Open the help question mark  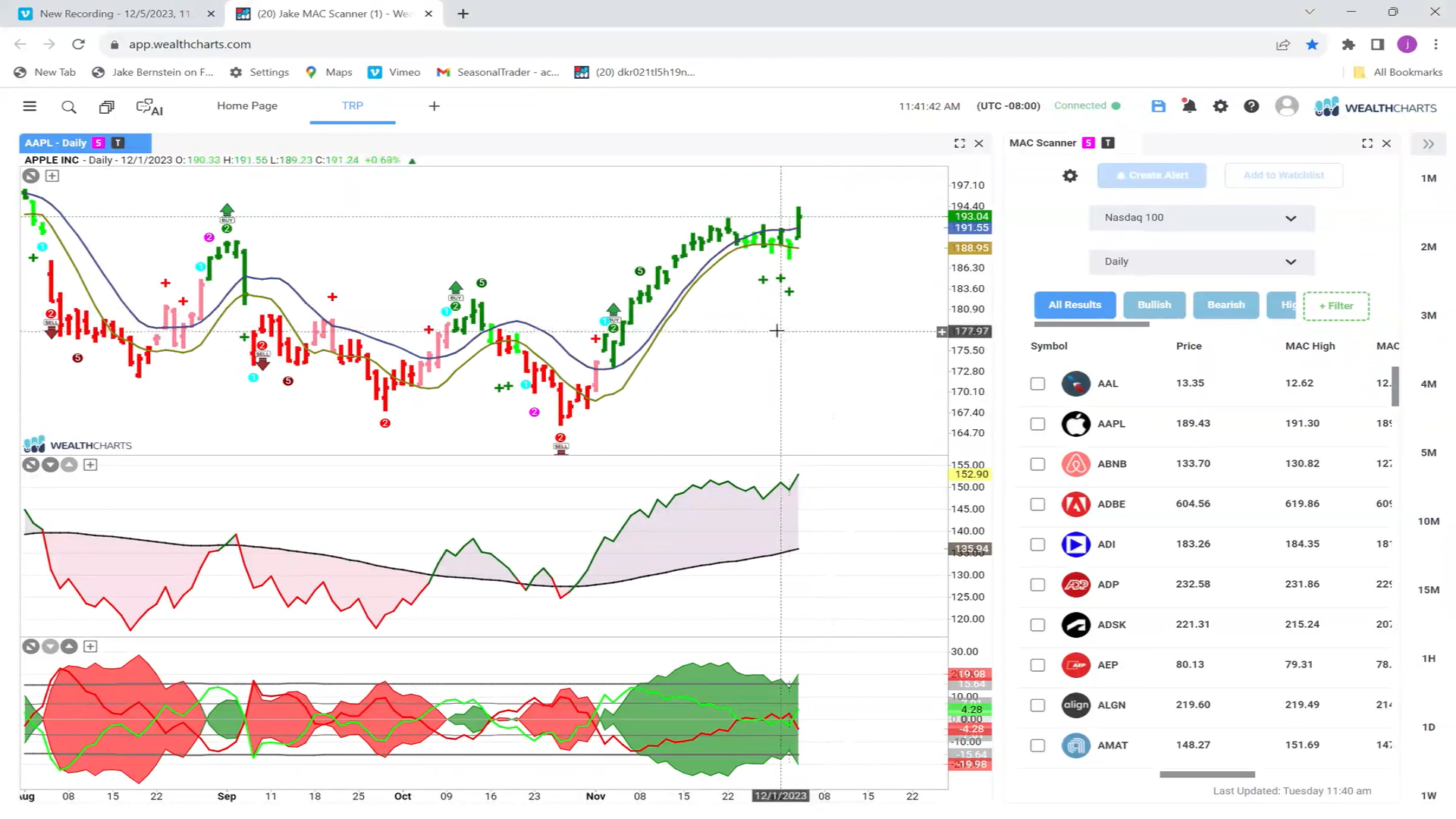tap(1251, 106)
